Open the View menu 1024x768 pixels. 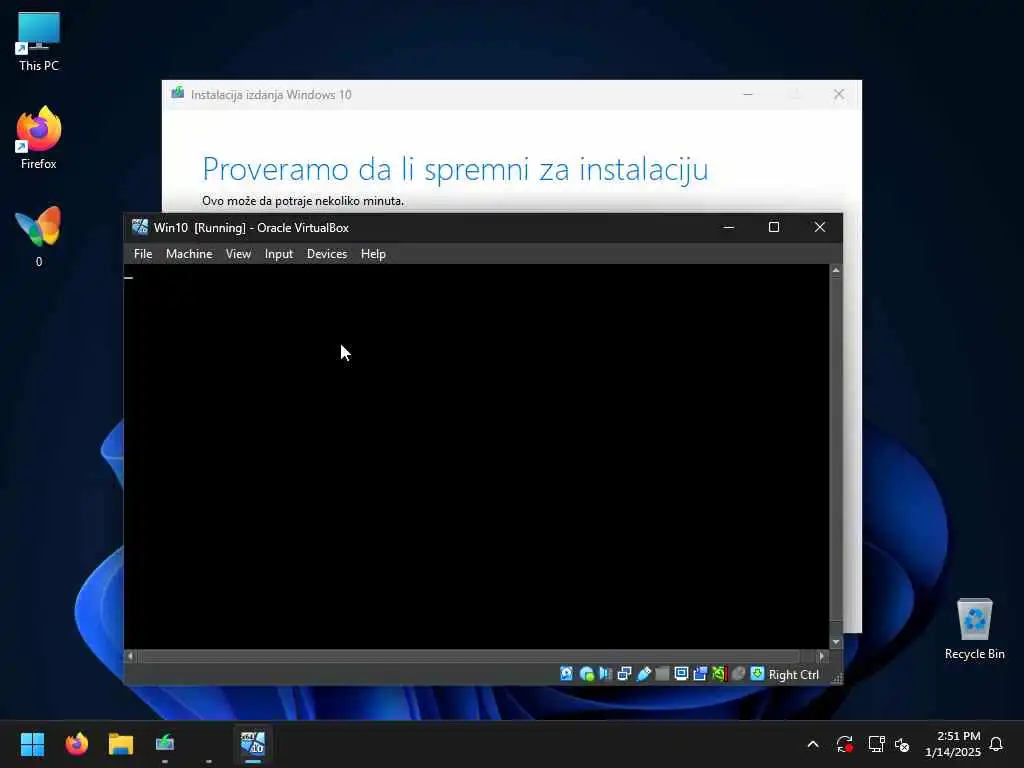click(238, 254)
